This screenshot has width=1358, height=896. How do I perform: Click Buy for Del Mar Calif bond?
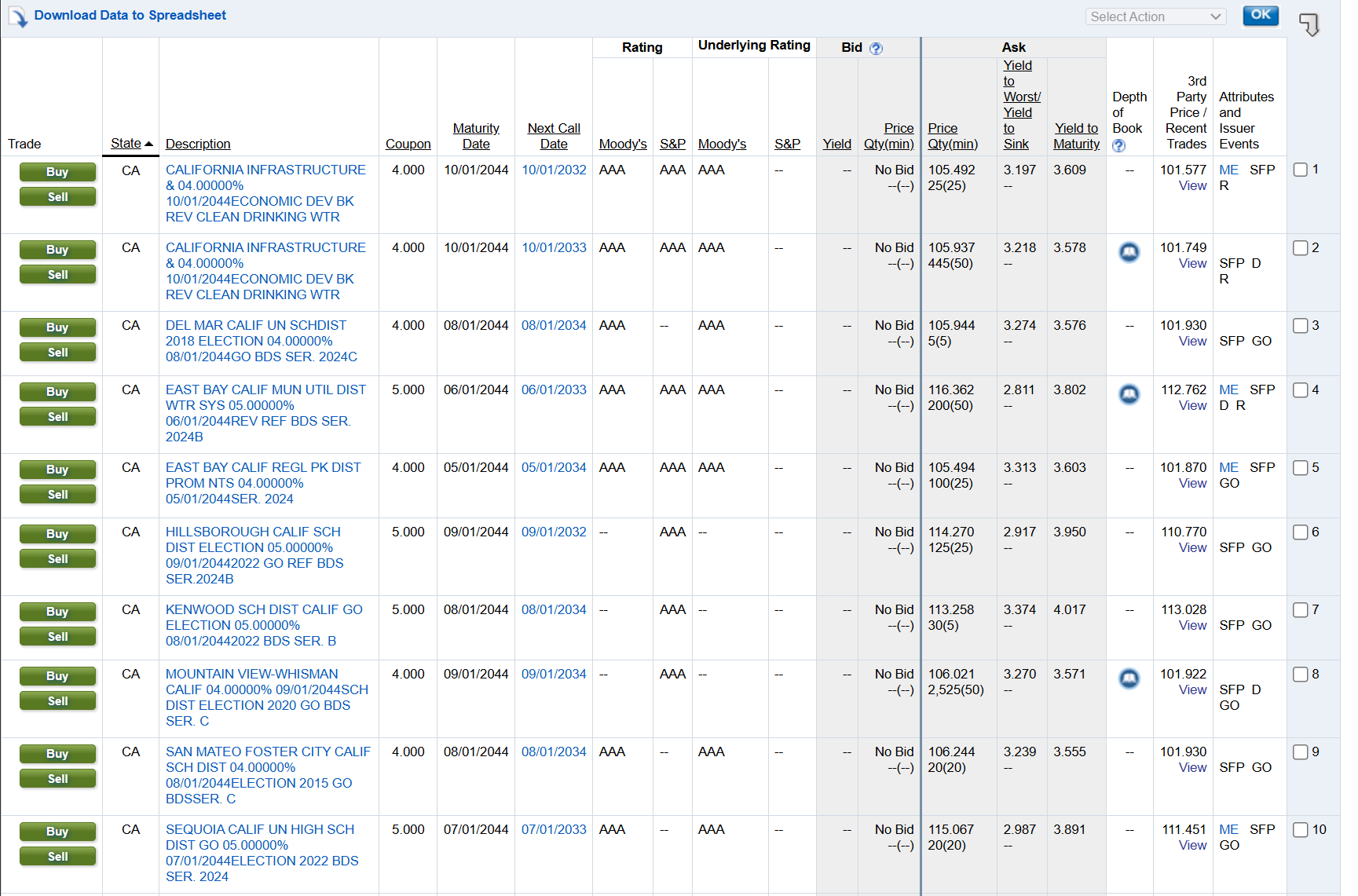57,327
